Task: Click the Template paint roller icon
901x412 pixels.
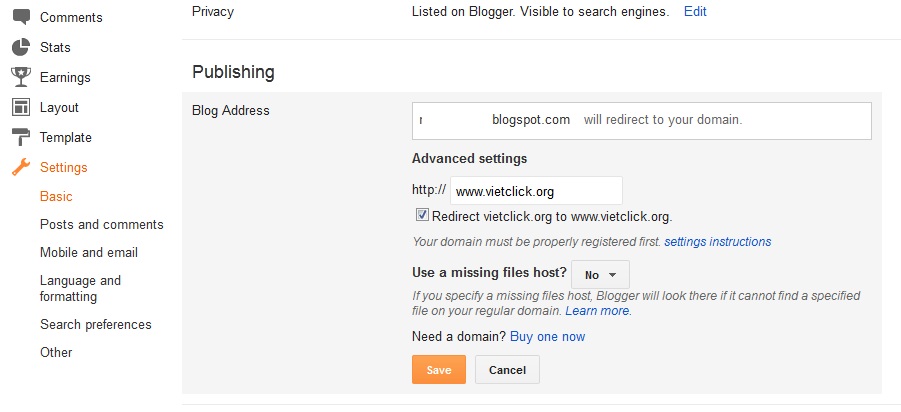Action: pyautogui.click(x=20, y=137)
